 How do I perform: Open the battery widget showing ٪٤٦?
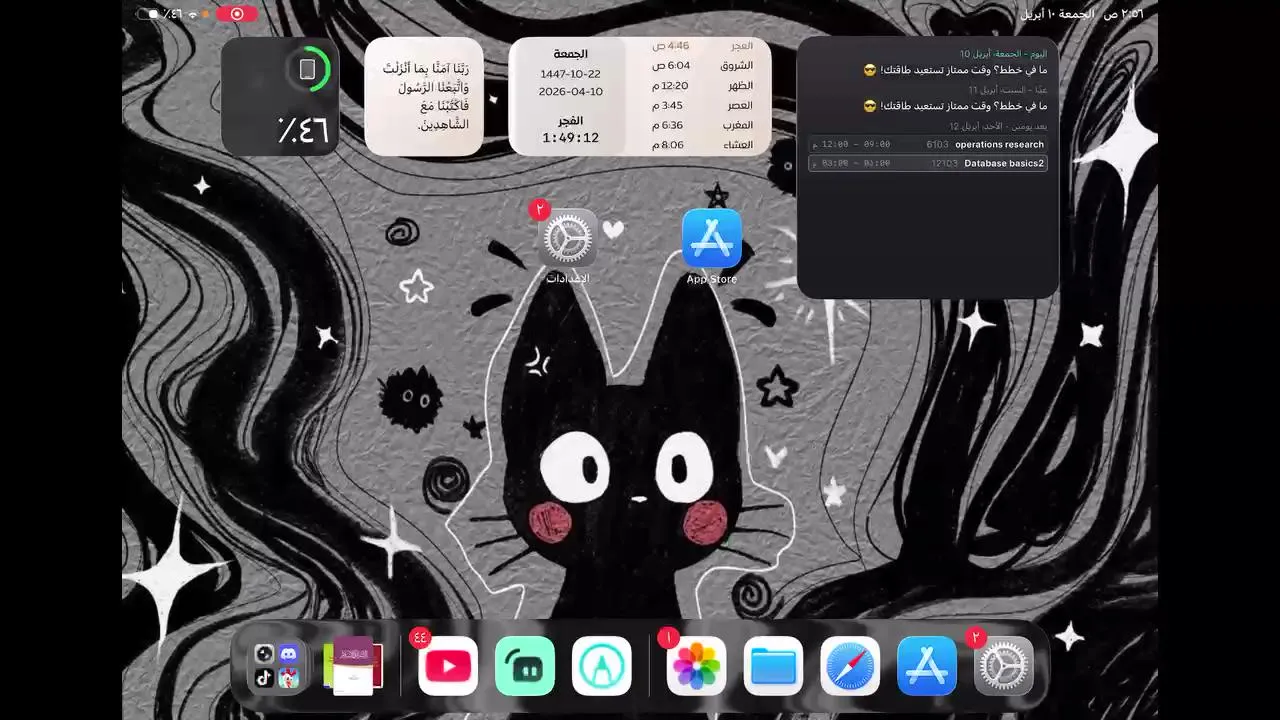click(x=280, y=96)
